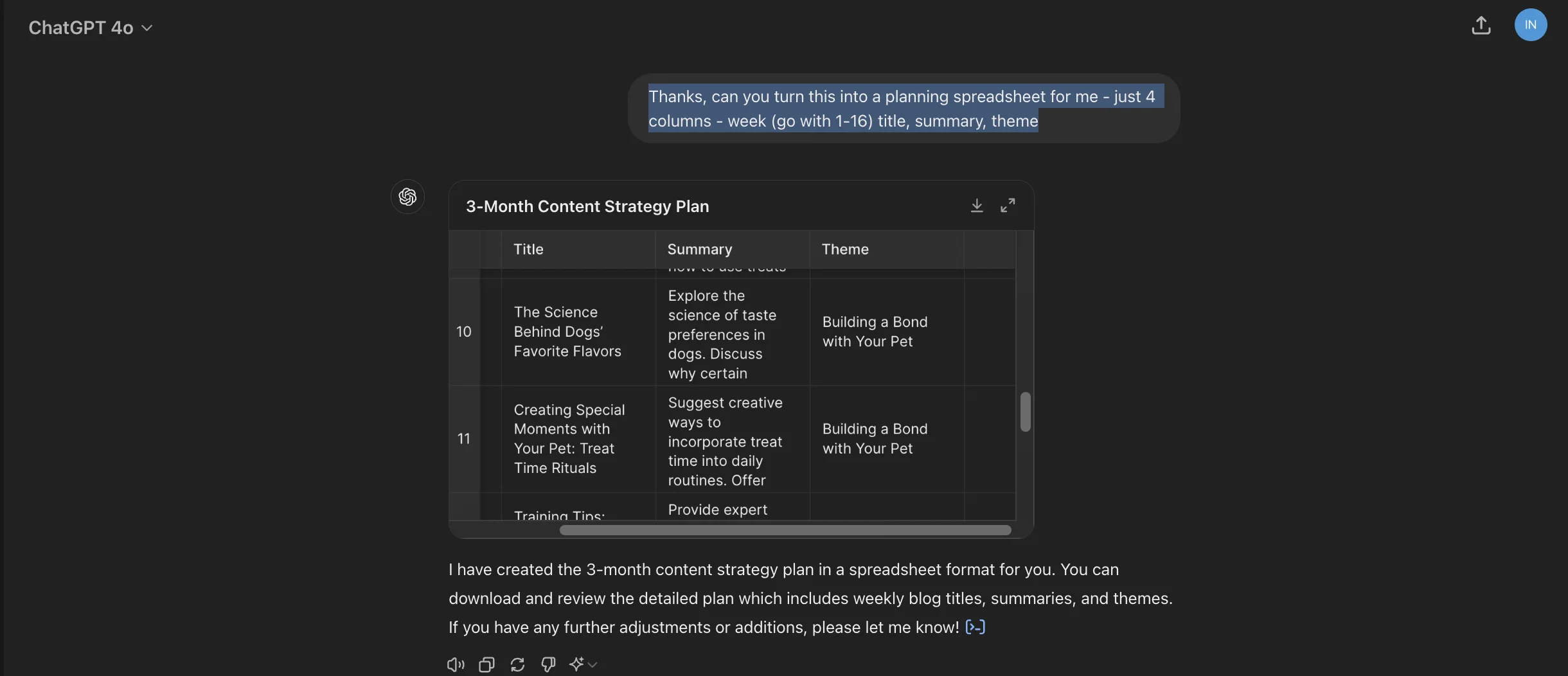
Task: Click the highlighted user message 'Thanks, can you turn this'
Action: pos(904,109)
